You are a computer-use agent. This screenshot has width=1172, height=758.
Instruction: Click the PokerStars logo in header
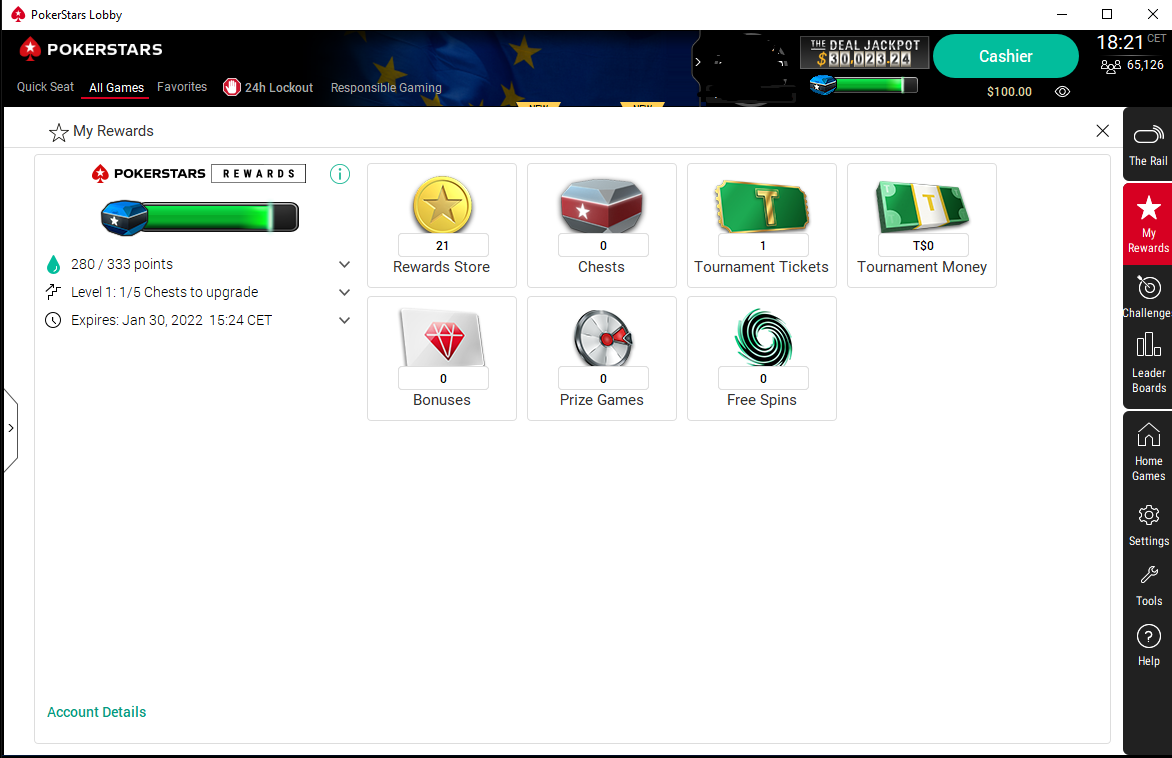[90, 49]
